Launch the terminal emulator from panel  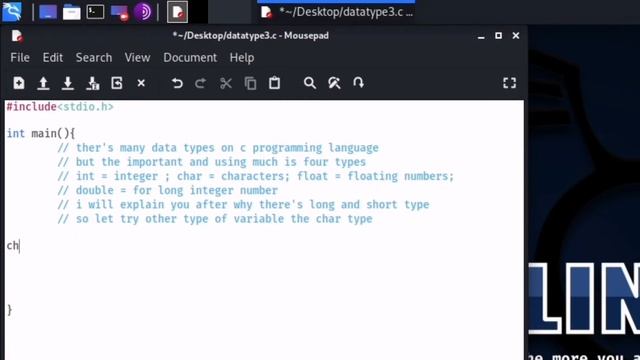tap(95, 12)
